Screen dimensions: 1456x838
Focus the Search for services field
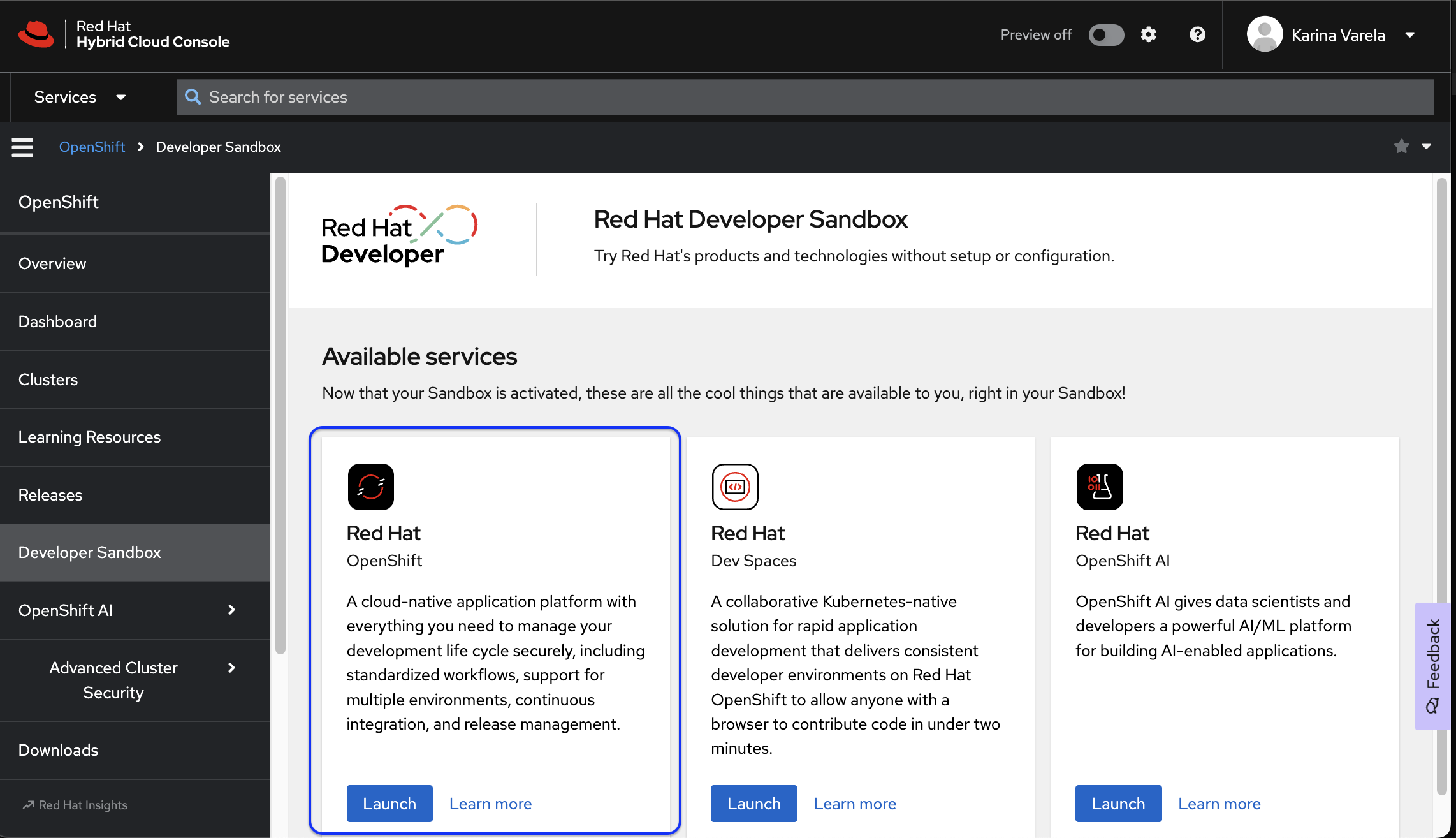tap(805, 97)
